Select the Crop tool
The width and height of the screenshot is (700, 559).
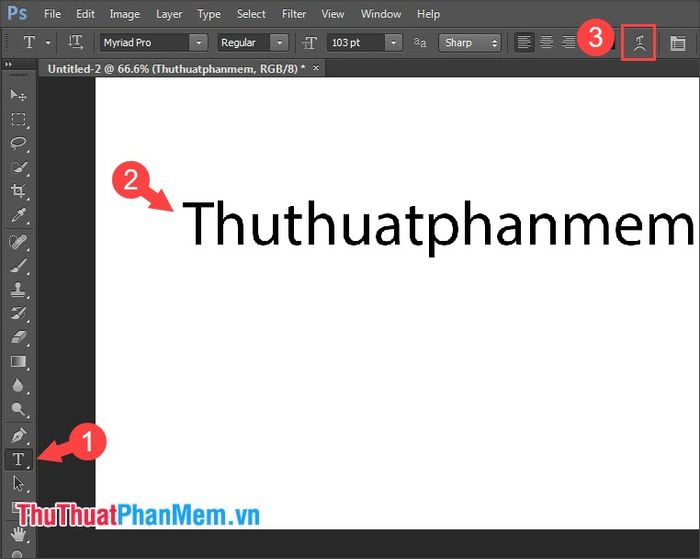[18, 191]
